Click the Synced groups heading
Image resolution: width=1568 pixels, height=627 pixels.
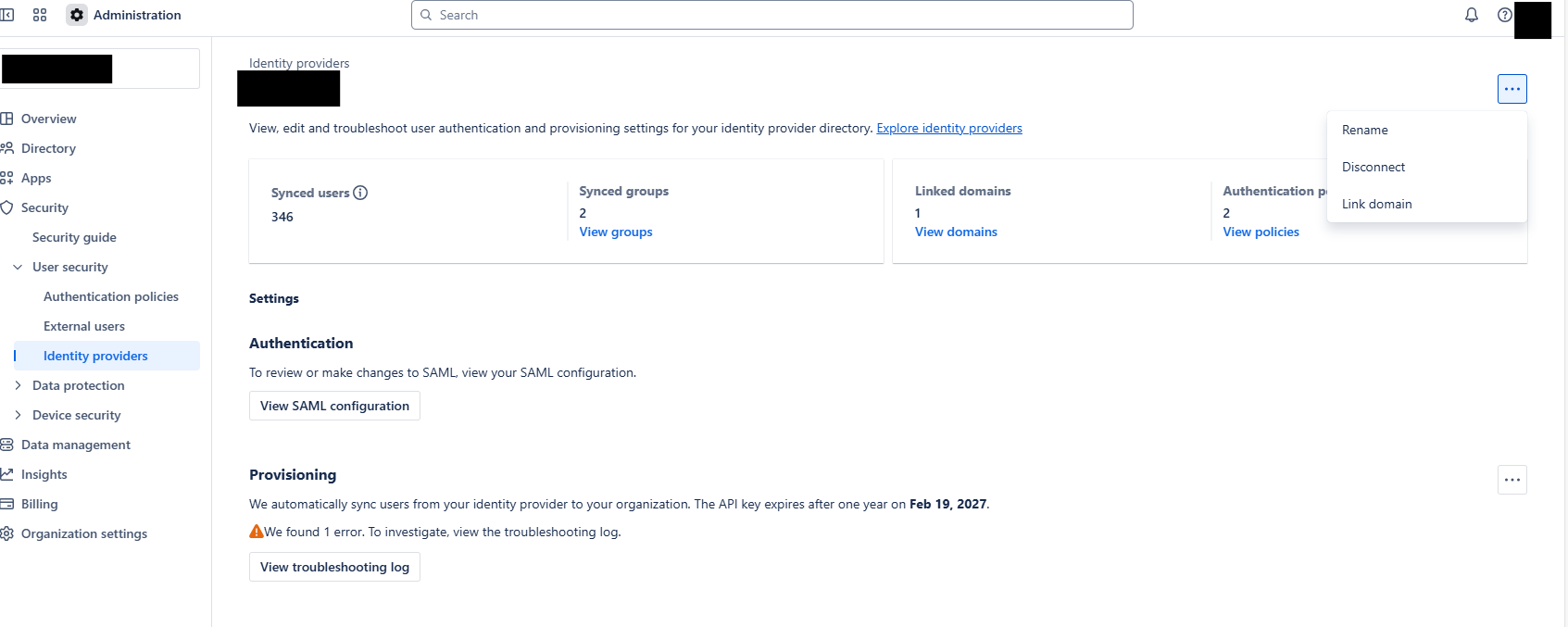(623, 191)
